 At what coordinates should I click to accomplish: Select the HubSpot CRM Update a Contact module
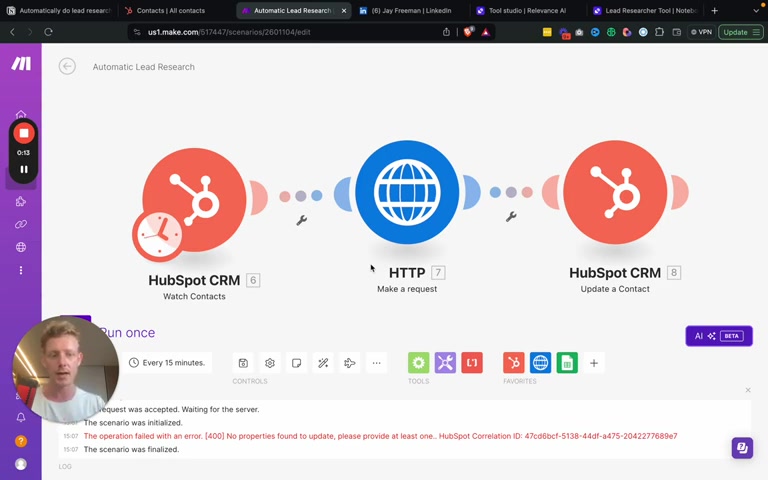coord(615,192)
